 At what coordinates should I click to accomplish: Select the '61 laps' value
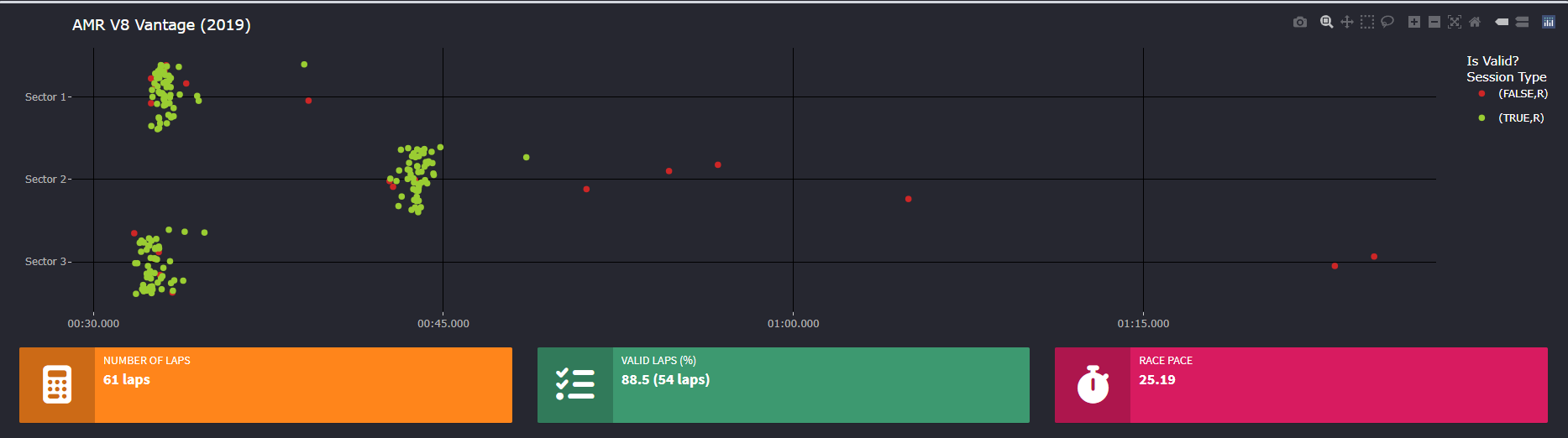point(127,380)
